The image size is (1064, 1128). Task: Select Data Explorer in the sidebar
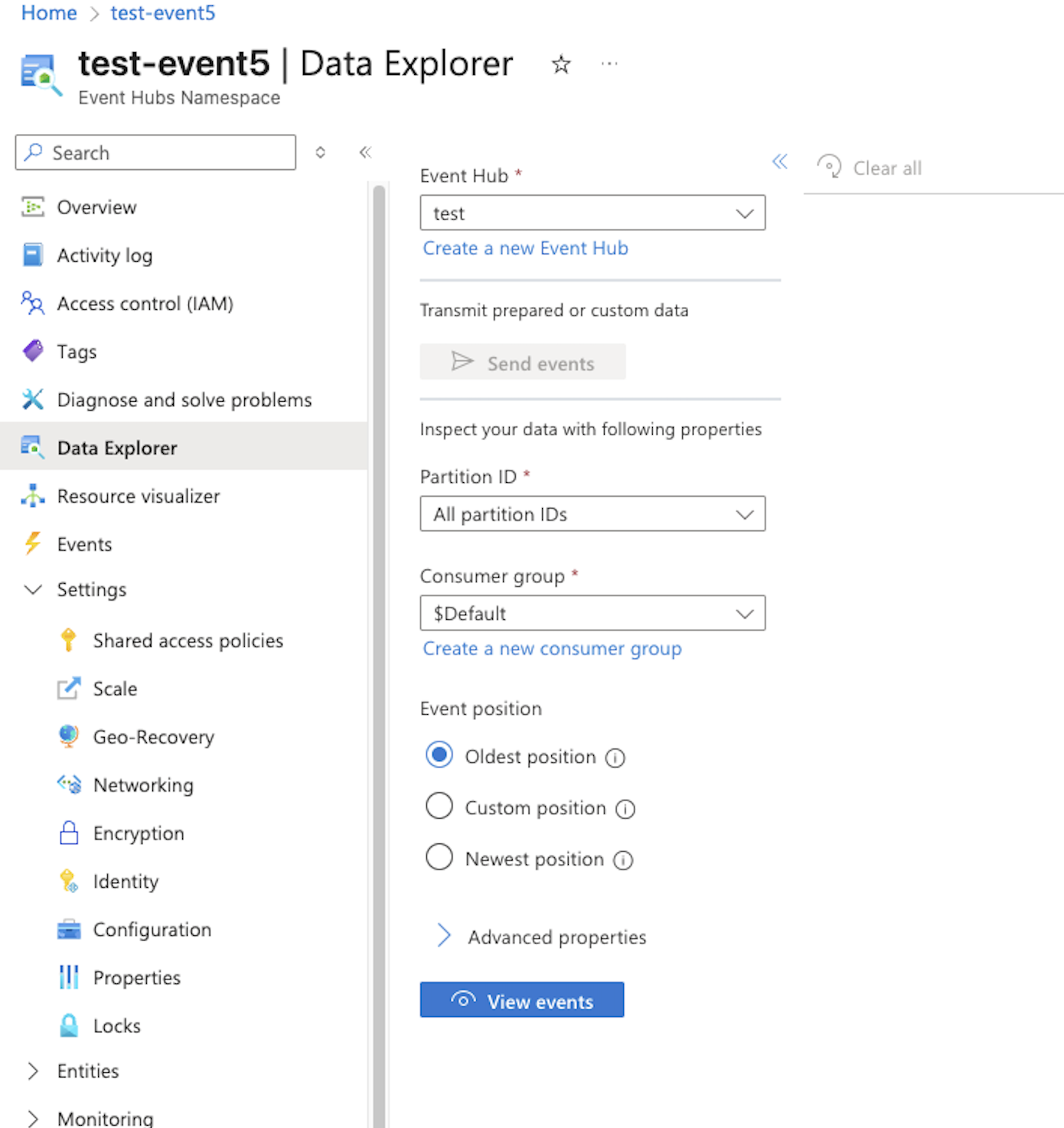pos(116,448)
